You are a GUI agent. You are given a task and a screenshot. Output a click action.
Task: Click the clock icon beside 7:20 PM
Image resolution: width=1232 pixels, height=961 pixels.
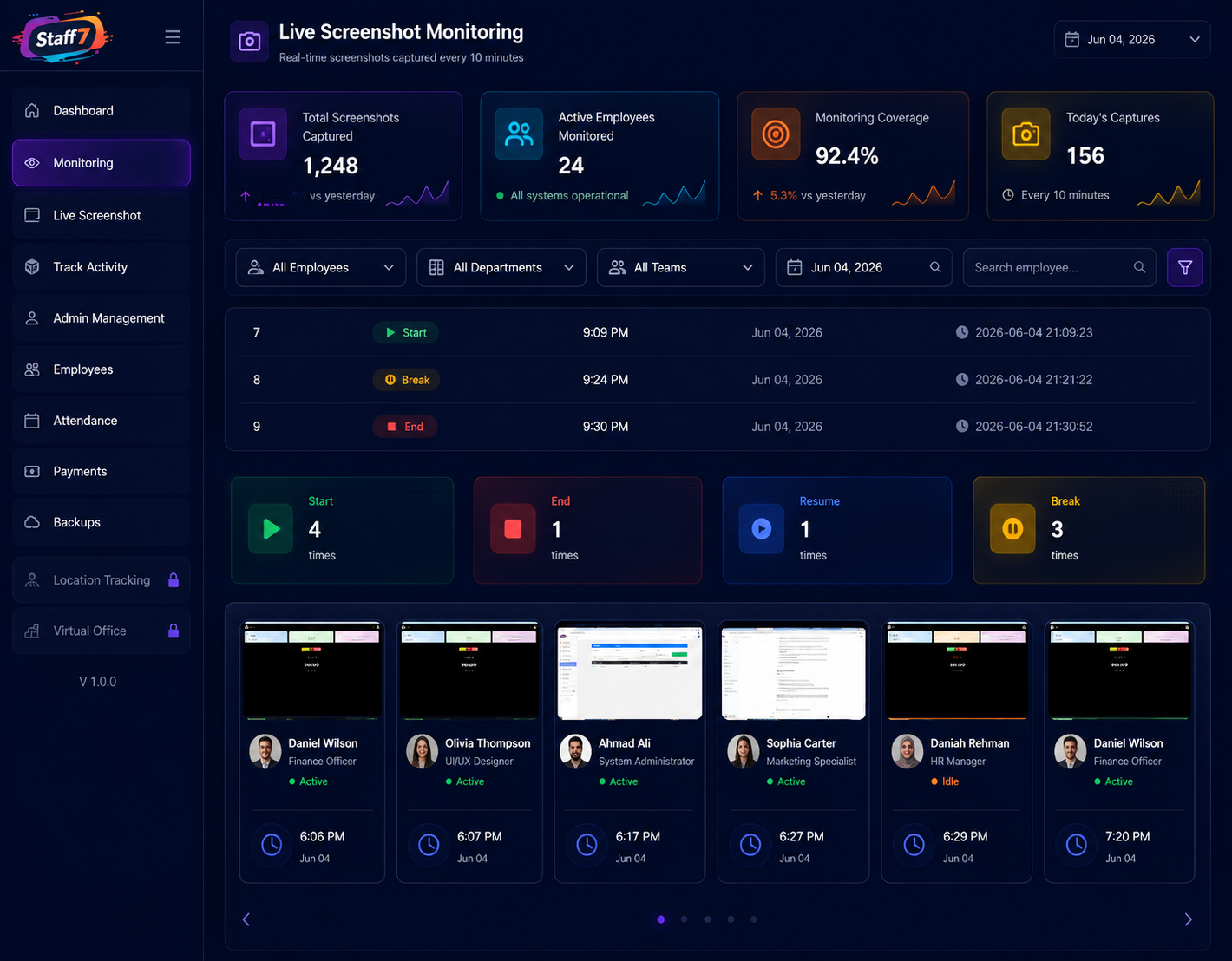1077,845
